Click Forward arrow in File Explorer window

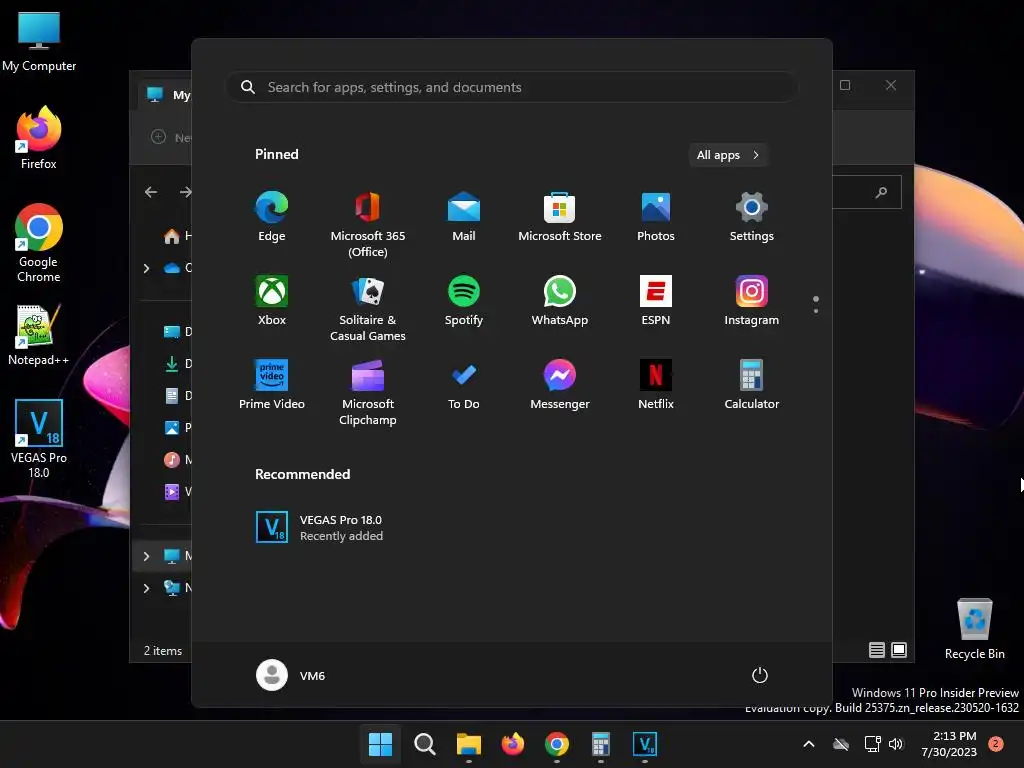click(x=185, y=192)
